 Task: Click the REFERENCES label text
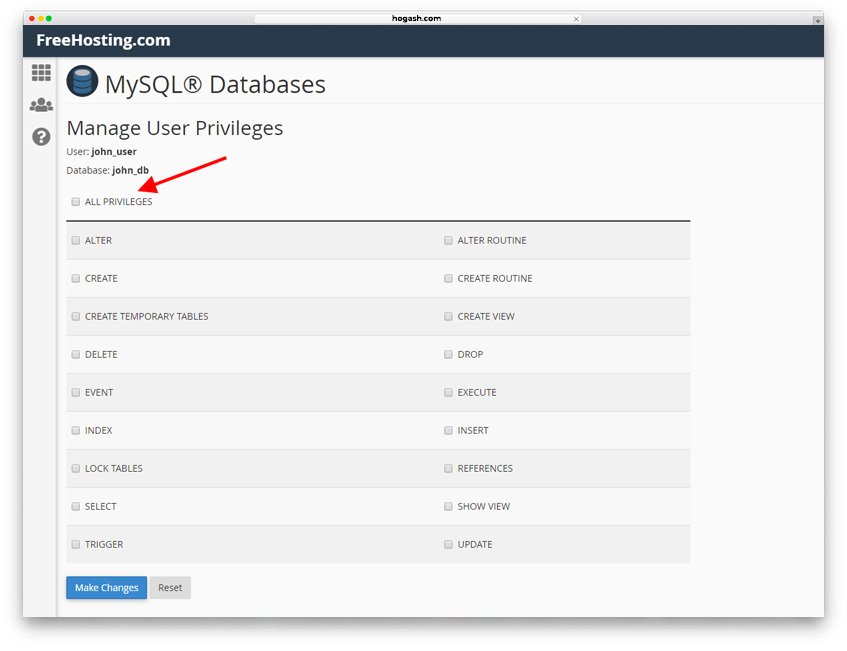point(485,468)
